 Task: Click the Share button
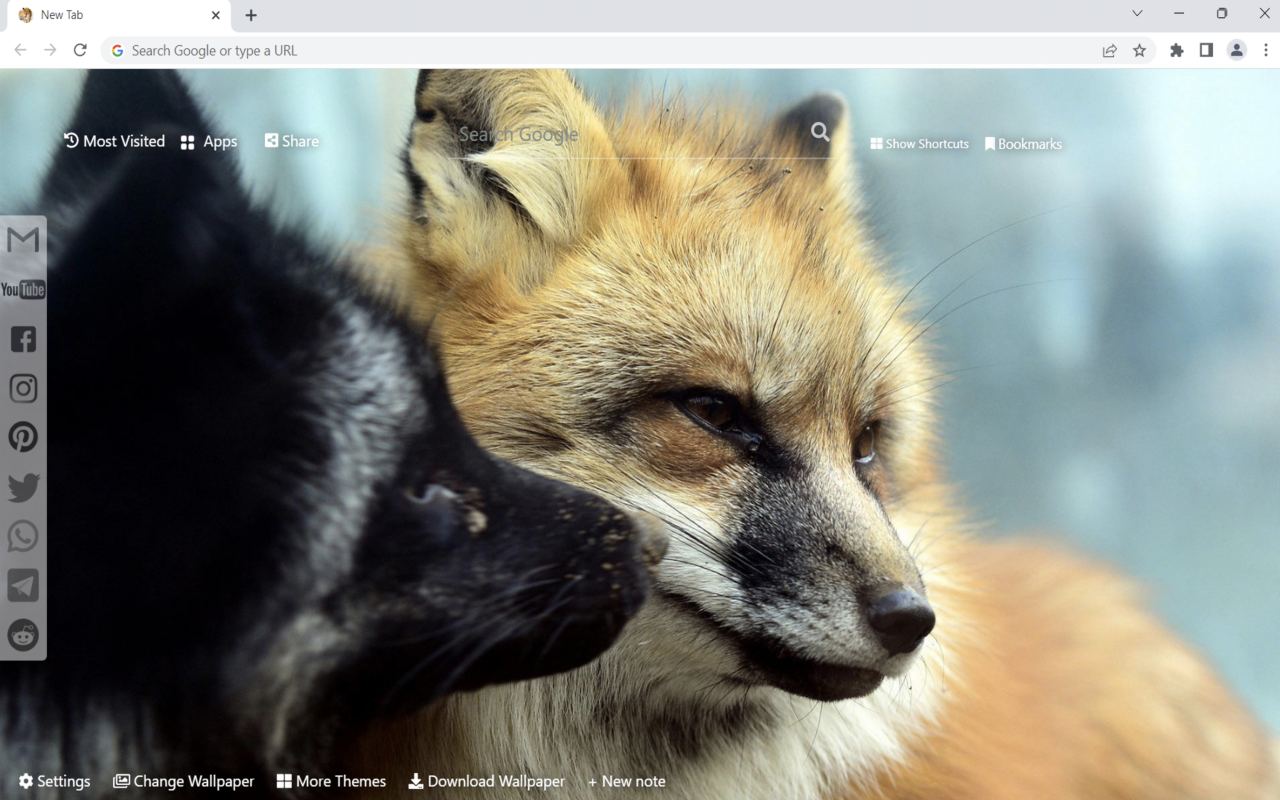[x=292, y=141]
